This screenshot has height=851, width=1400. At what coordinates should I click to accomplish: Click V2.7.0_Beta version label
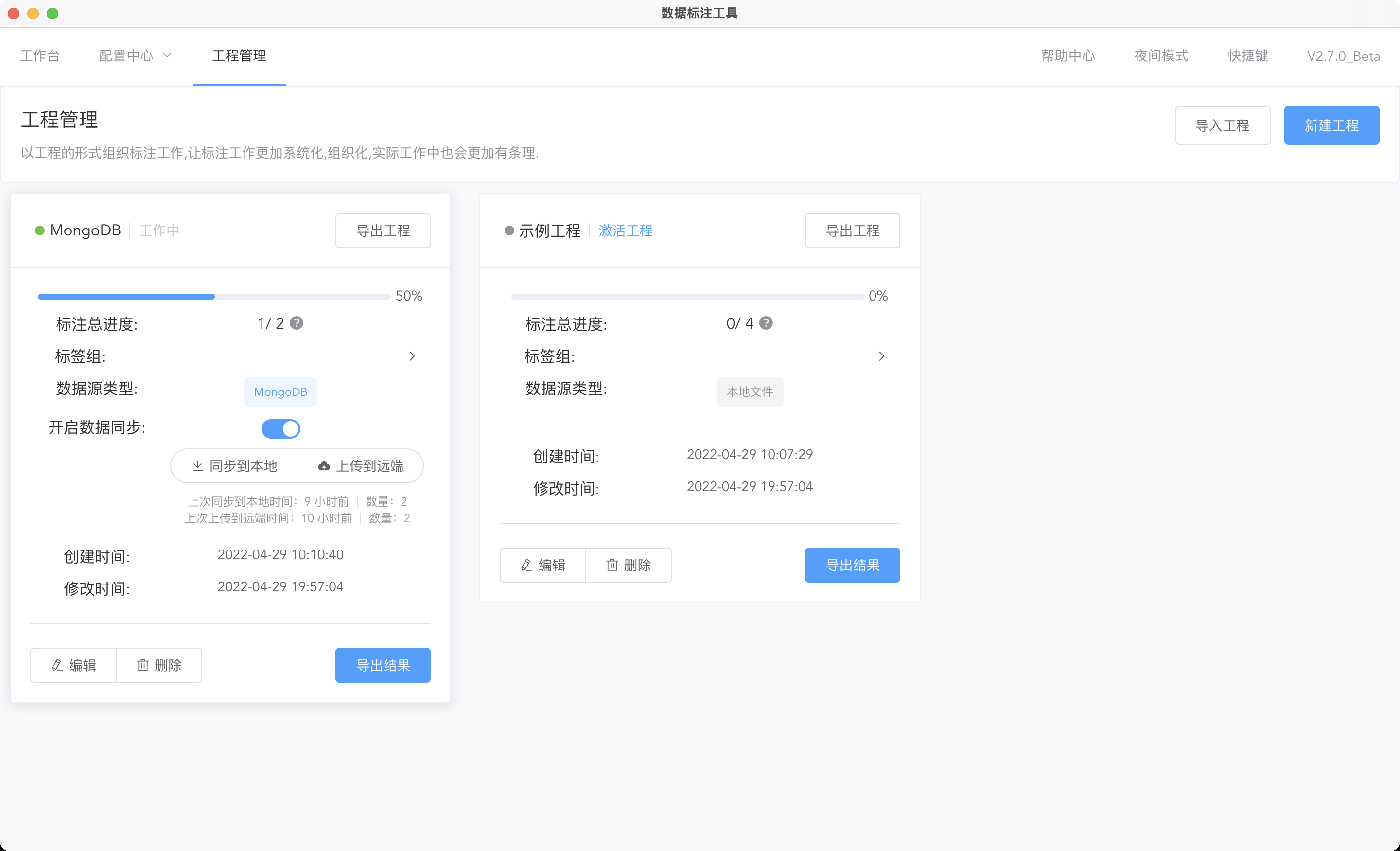[x=1343, y=56]
